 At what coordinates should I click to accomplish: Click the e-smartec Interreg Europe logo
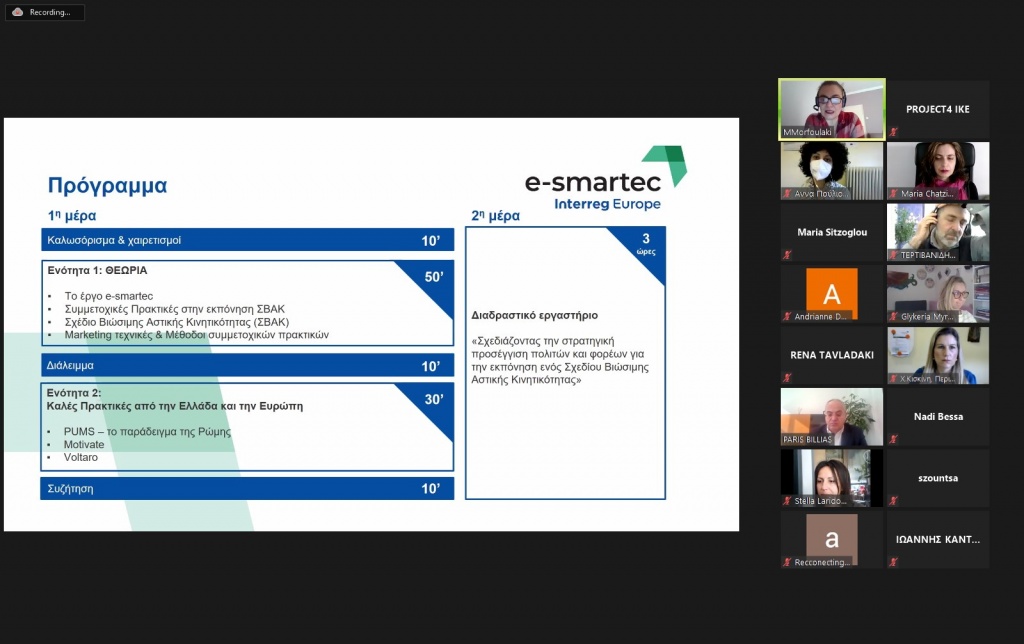pyautogui.click(x=606, y=179)
